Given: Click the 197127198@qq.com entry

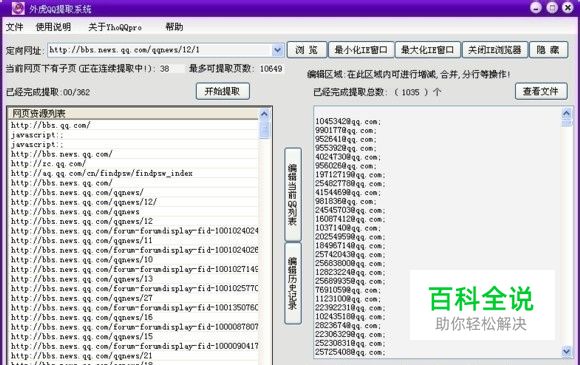Looking at the screenshot, I should 350,175.
